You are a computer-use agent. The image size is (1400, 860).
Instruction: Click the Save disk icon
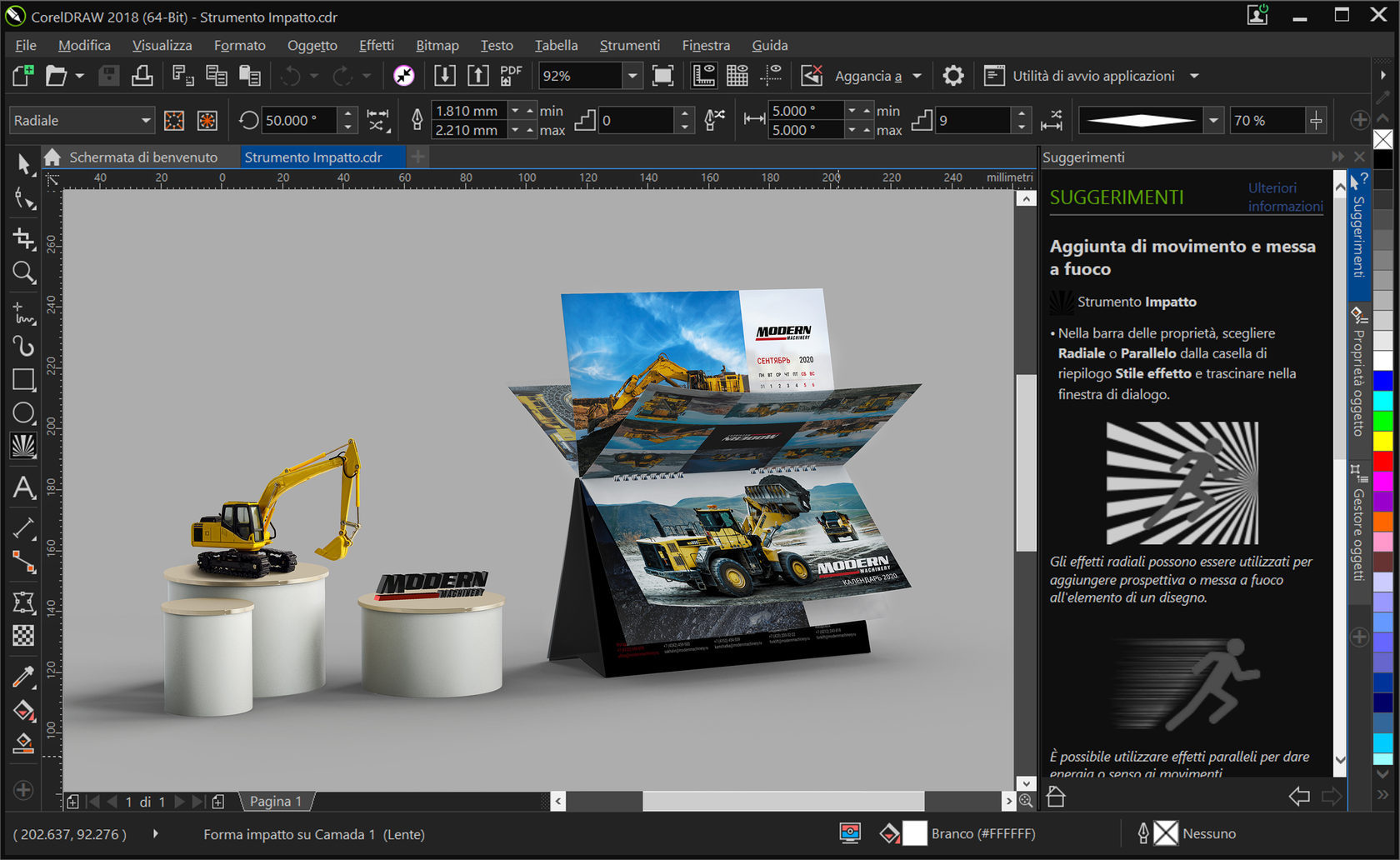pos(108,76)
